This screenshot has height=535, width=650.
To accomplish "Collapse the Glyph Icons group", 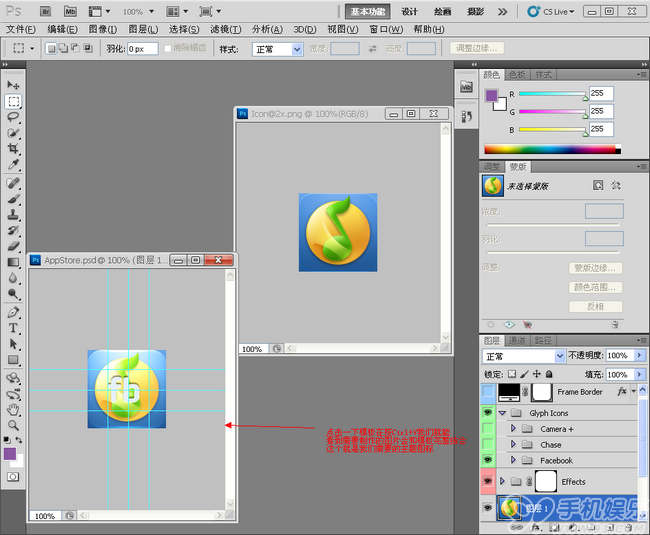I will 502,413.
